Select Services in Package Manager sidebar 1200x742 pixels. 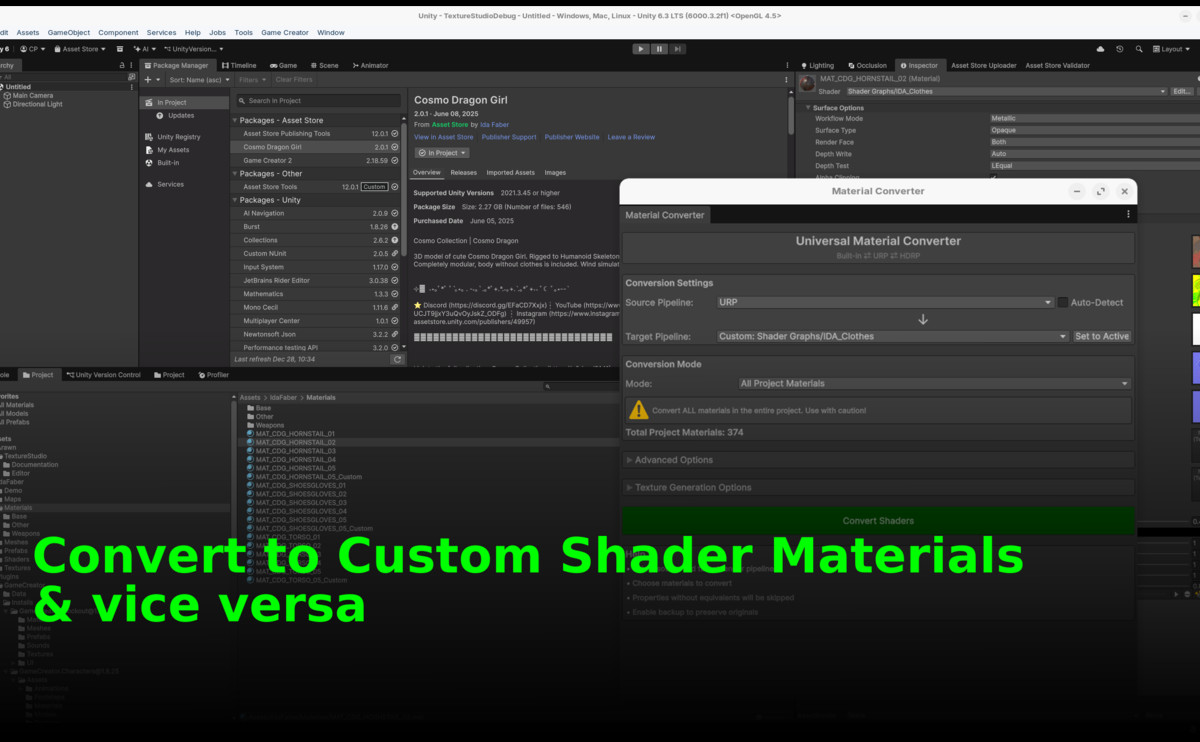170,184
